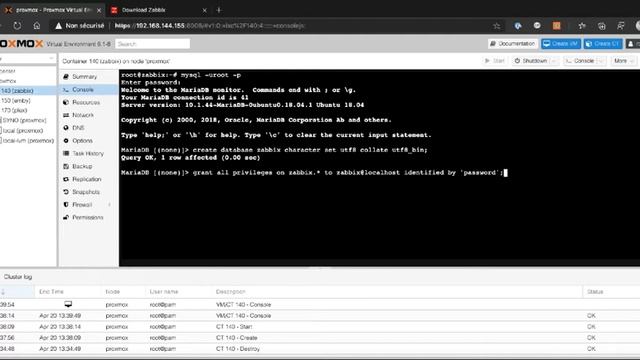Click the Start button

click(x=495, y=61)
